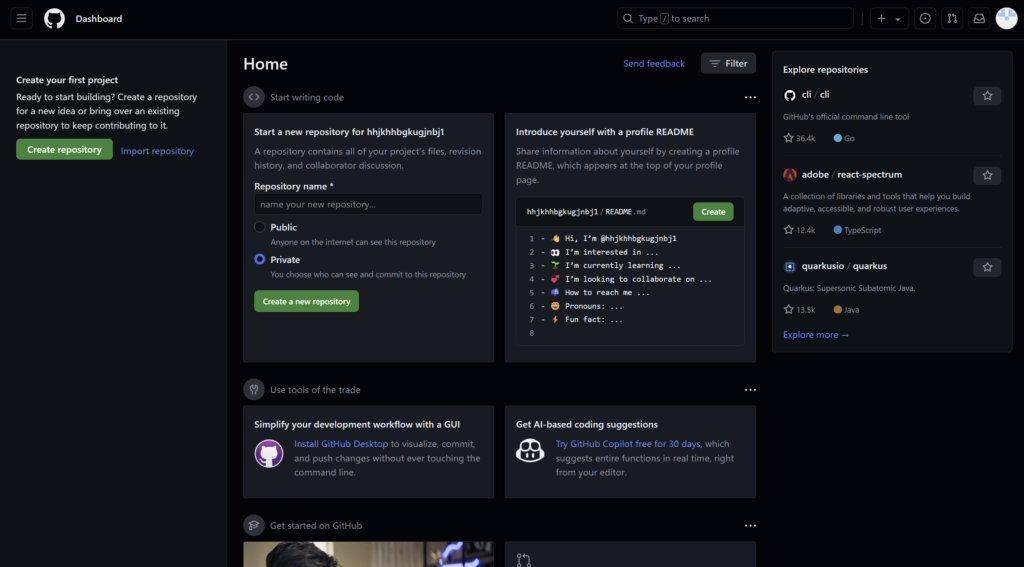Open the Notifications inbox icon
This screenshot has width=1024, height=567.
point(979,18)
